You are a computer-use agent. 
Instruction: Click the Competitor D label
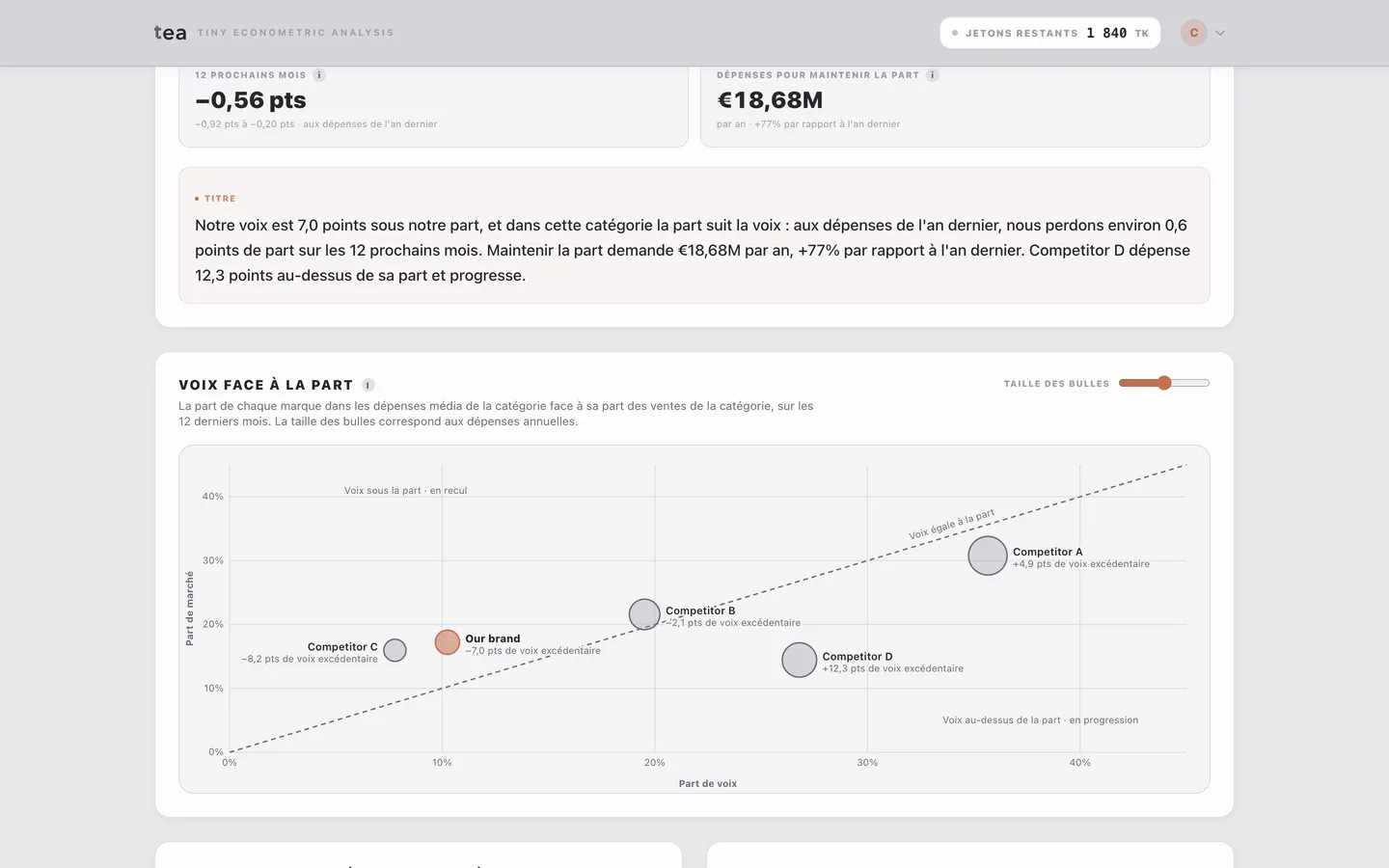(x=858, y=656)
